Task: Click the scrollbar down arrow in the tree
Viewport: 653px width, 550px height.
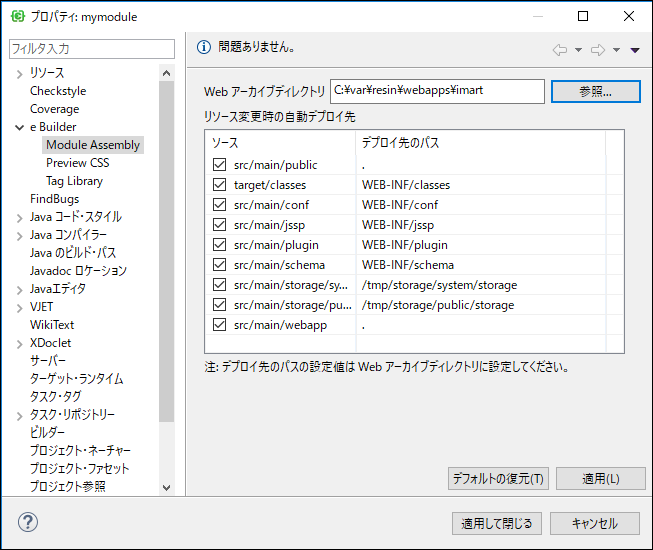Action: [x=167, y=488]
